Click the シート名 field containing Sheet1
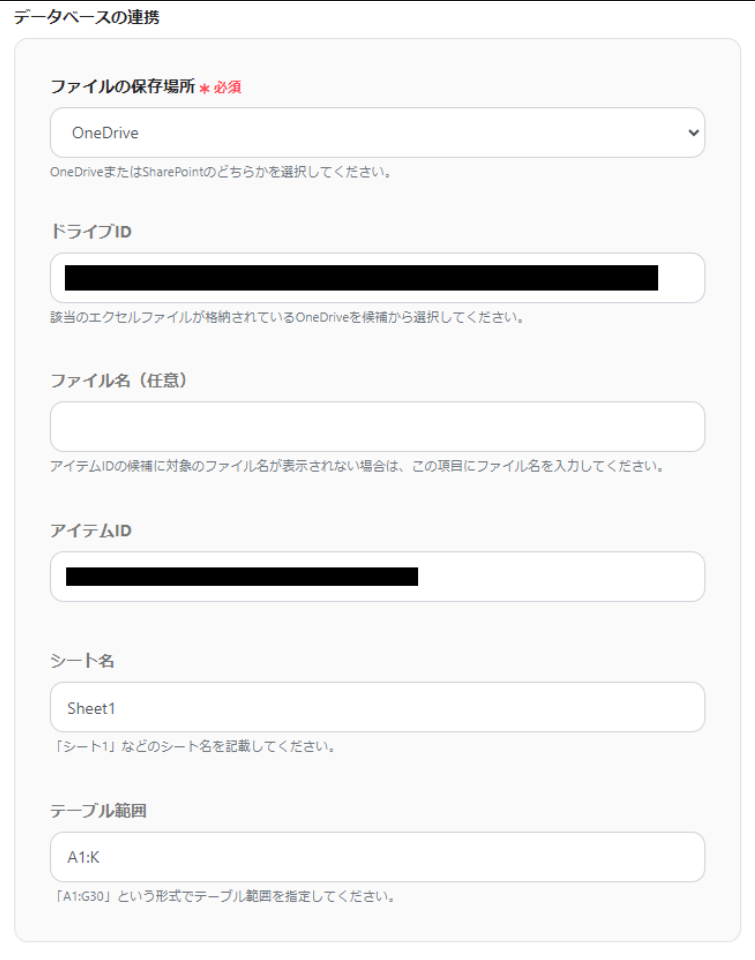Screen dimensions: 755x960 (377, 707)
